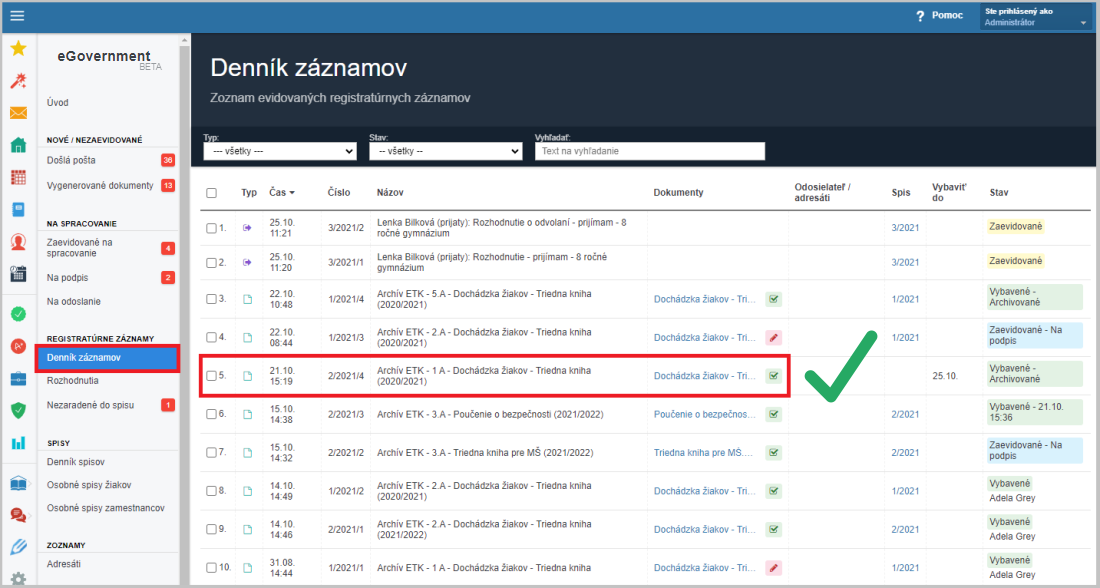
Task: Click the sidebar vertical scrollbar
Action: click(185, 309)
